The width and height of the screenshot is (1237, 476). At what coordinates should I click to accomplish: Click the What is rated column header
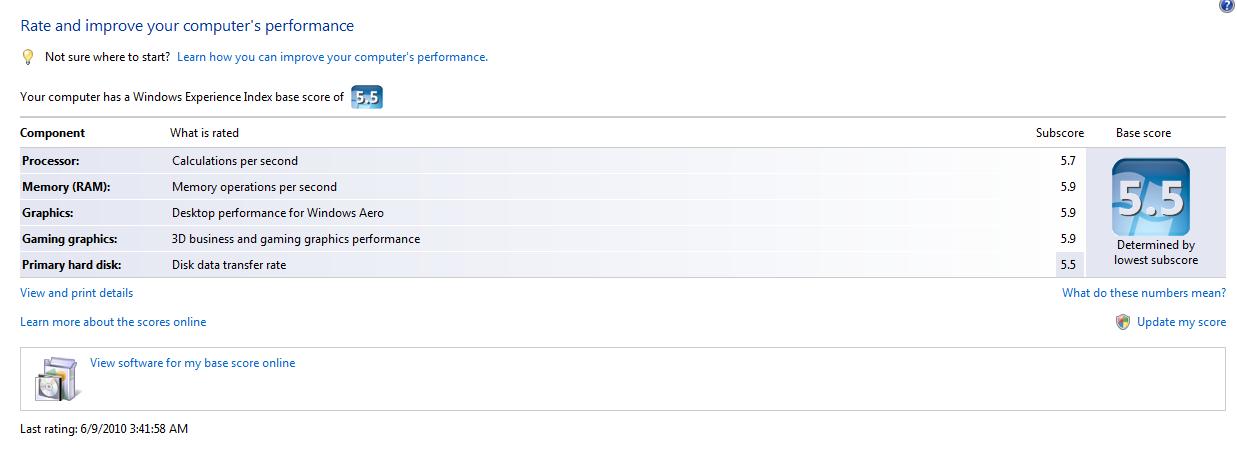(204, 133)
